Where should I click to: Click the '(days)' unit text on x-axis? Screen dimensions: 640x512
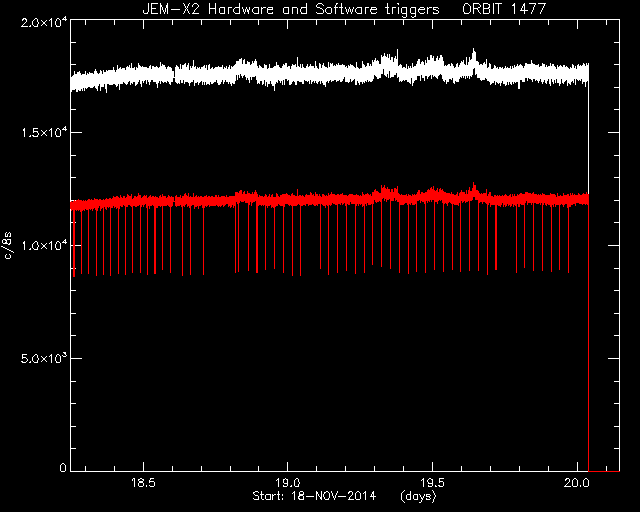point(418,496)
